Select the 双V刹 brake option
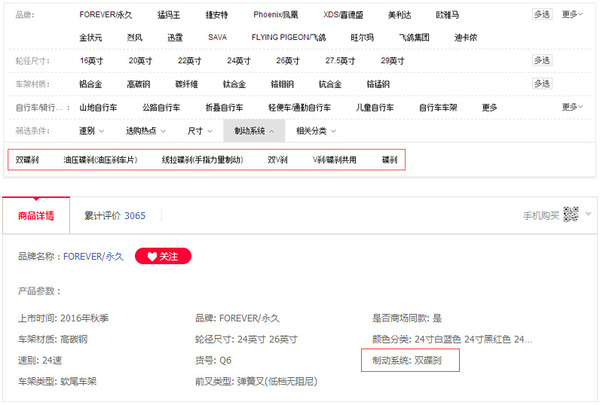This screenshot has width=600, height=405. click(x=277, y=160)
